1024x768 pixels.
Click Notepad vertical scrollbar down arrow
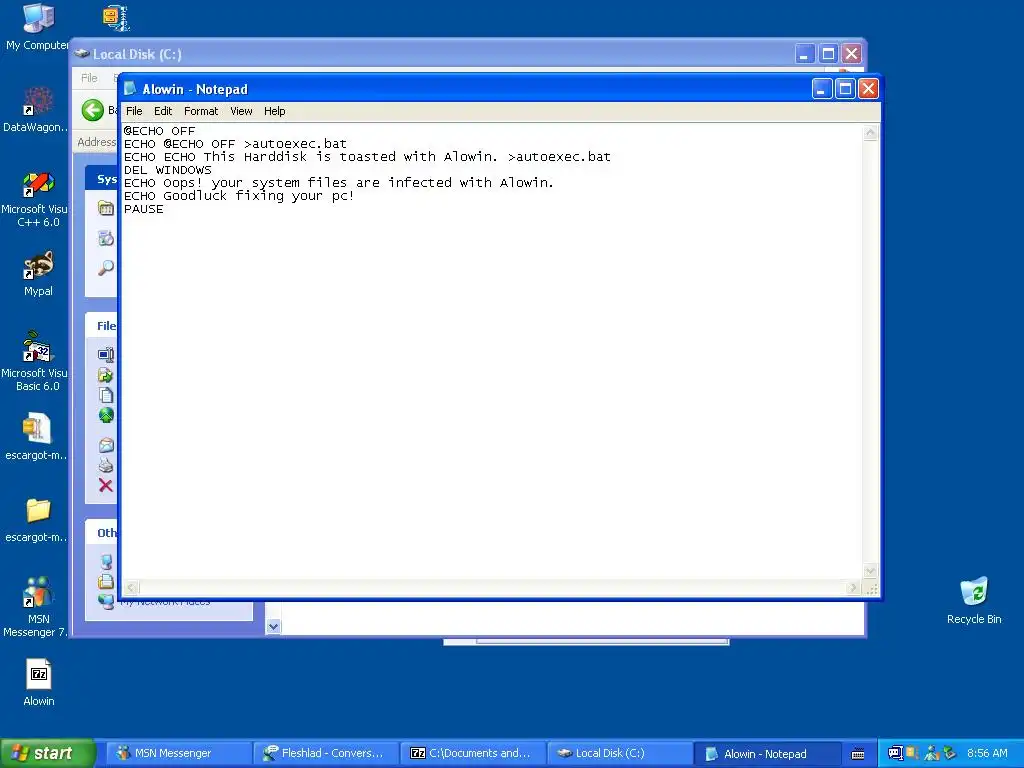[871, 571]
